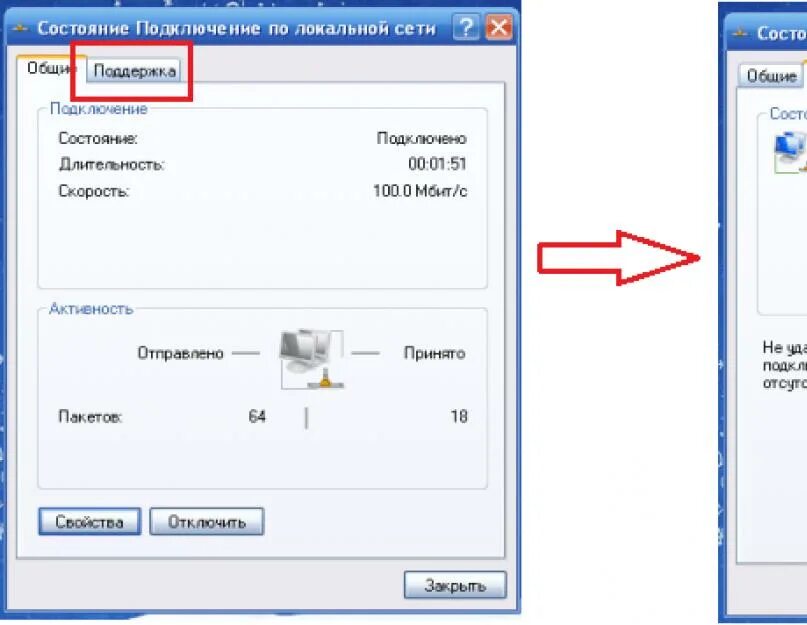Close the connection status dialog with X
The image size is (807, 625).
(499, 27)
